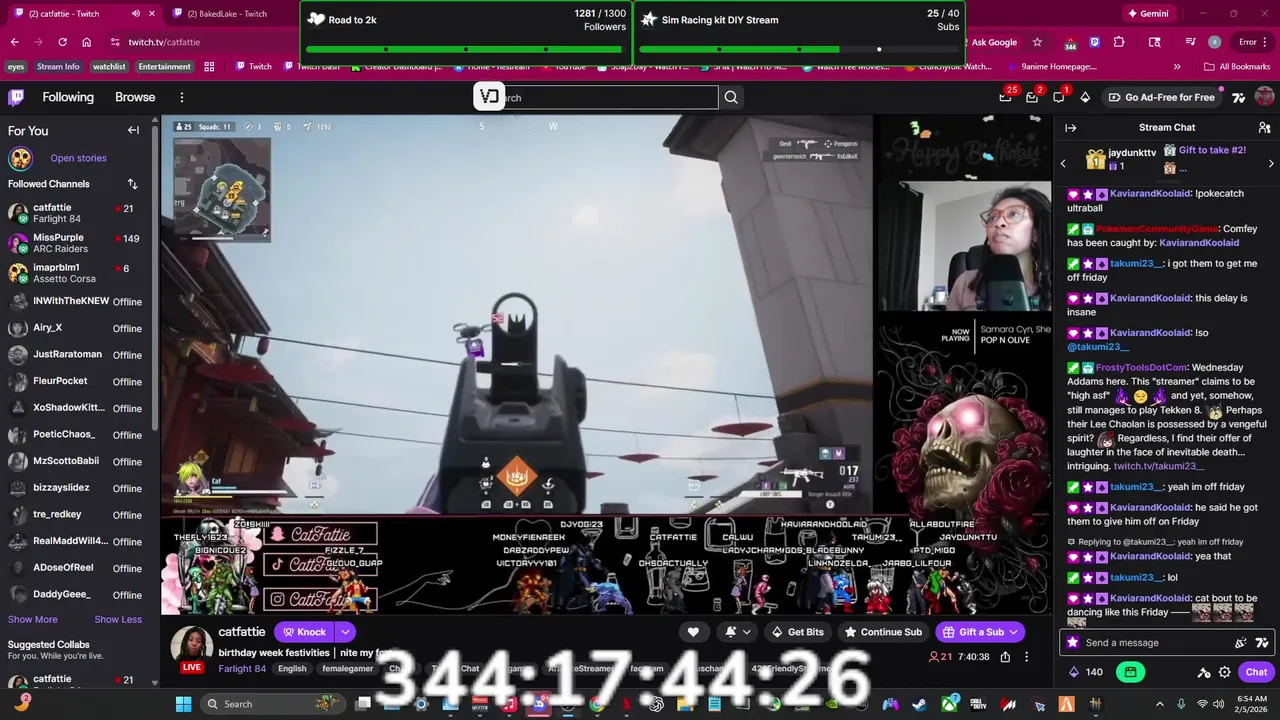
Task: Click Continue Sub button
Action: pos(883,632)
